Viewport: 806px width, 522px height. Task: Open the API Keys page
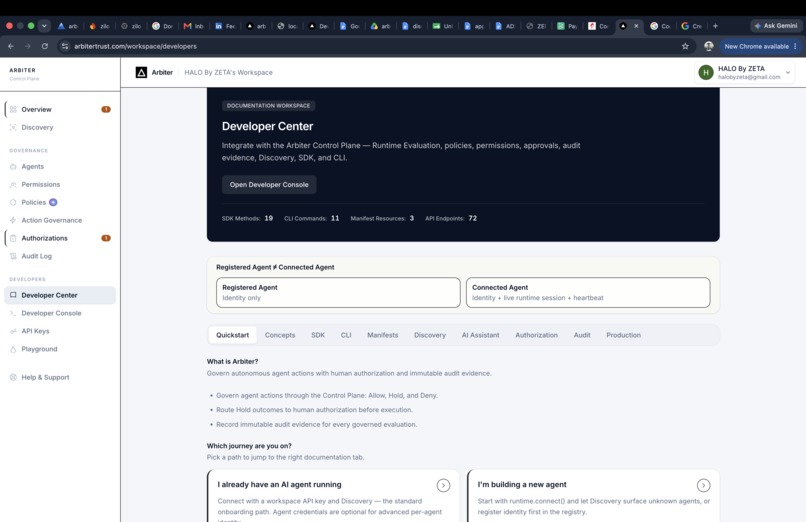point(60,331)
